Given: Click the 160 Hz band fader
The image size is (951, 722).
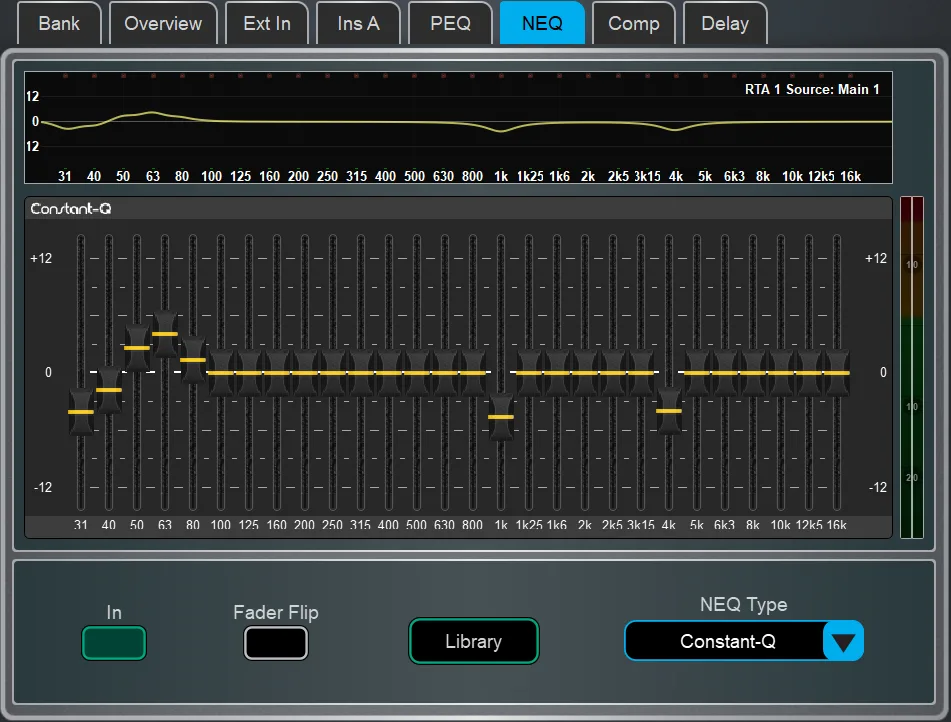Looking at the screenshot, I should [x=277, y=373].
